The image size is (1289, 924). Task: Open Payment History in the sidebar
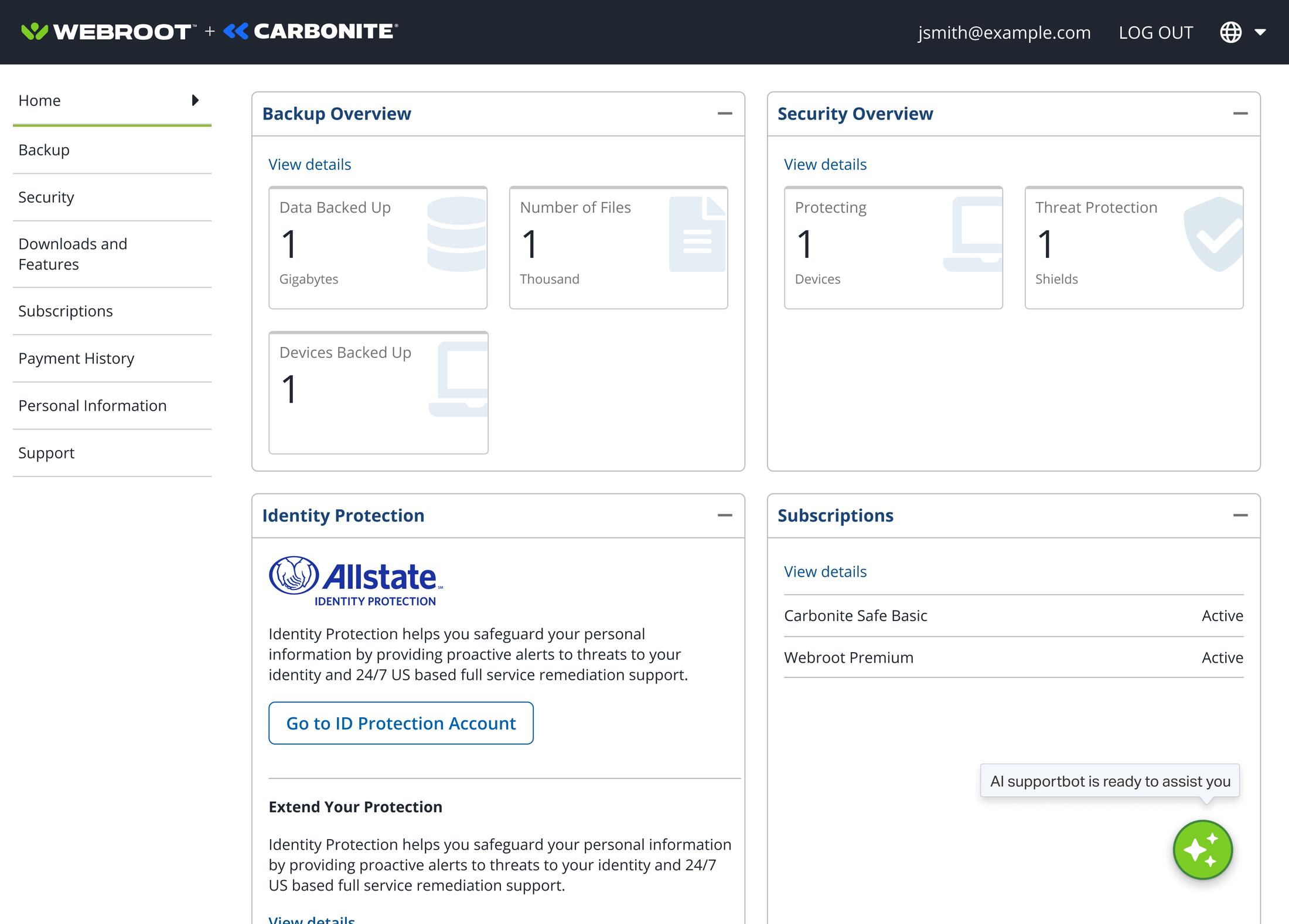(x=112, y=359)
